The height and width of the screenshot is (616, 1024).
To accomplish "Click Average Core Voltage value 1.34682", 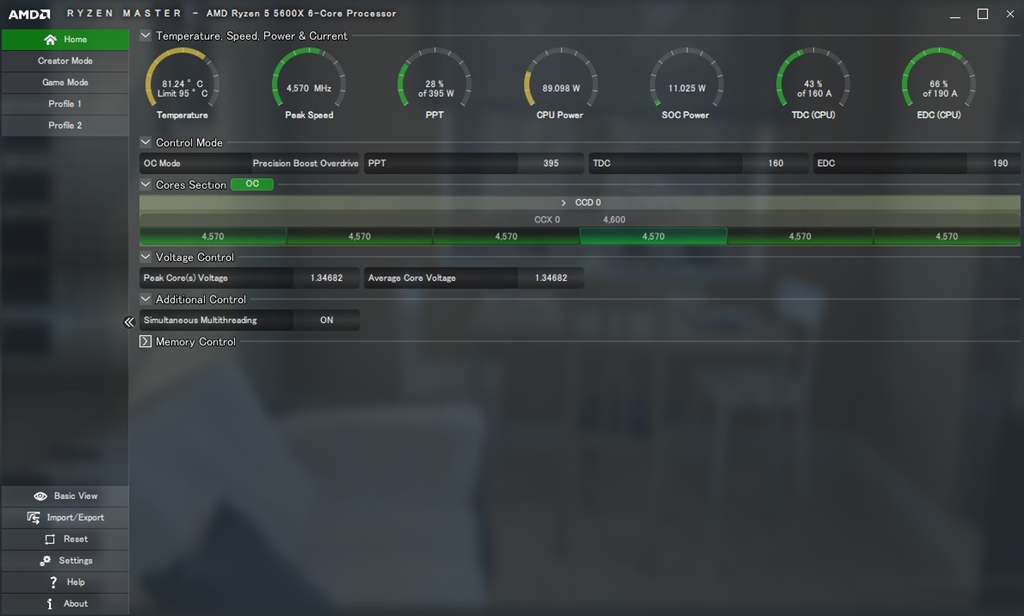I will pyautogui.click(x=551, y=278).
